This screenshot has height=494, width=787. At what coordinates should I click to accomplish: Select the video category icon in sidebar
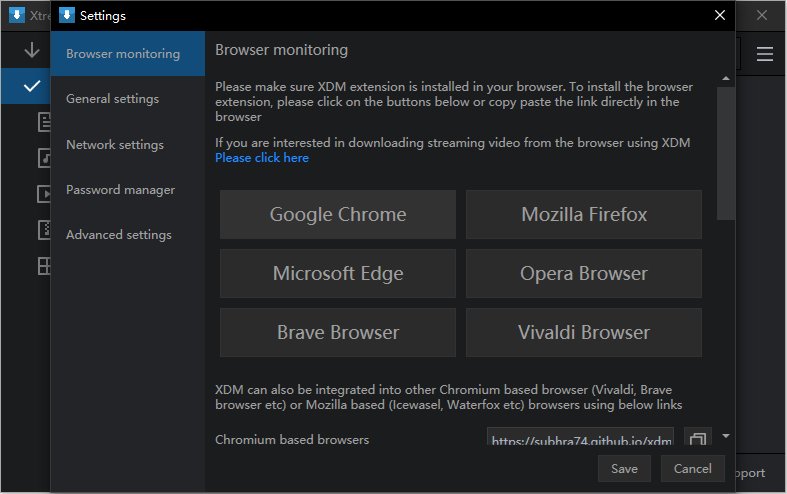45,193
